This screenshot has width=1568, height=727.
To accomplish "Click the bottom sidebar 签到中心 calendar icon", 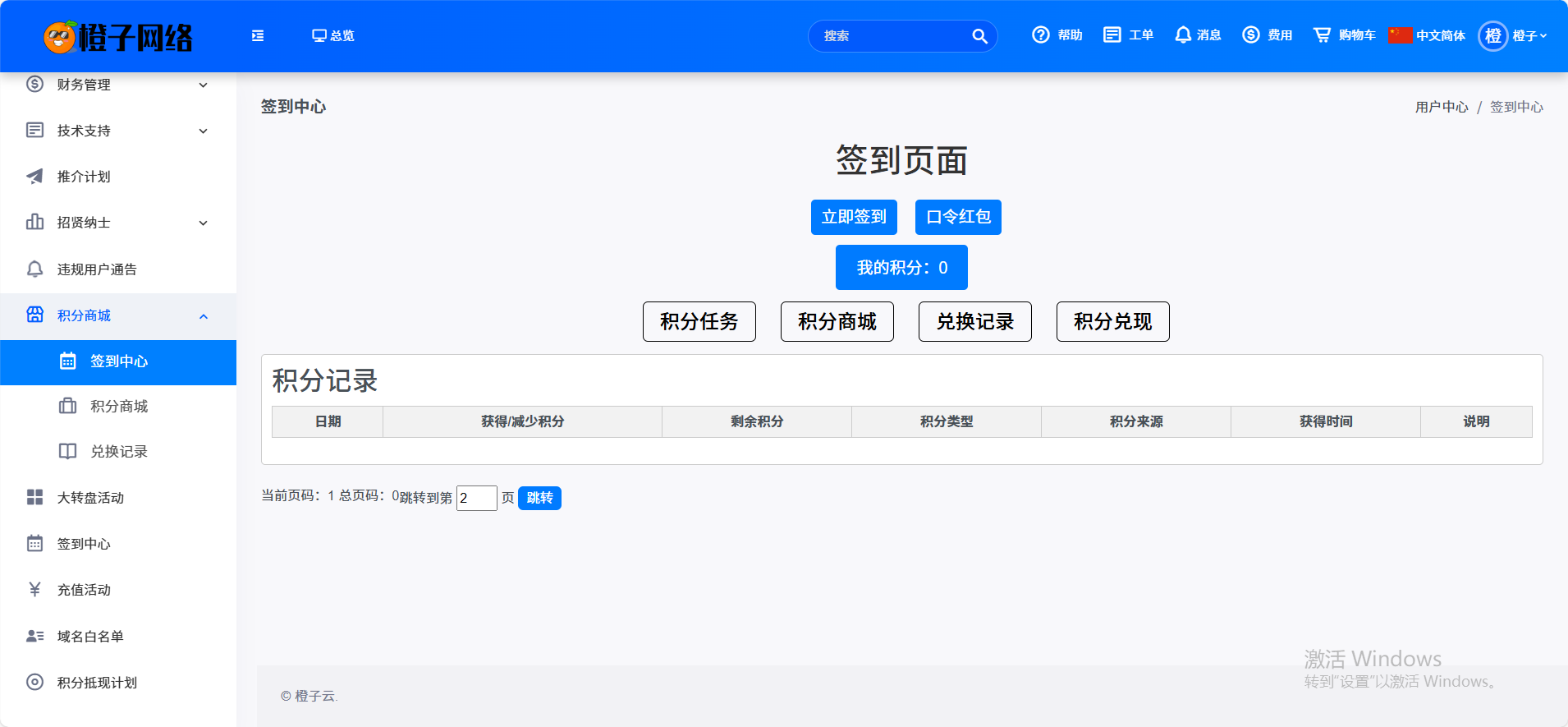I will (x=34, y=543).
